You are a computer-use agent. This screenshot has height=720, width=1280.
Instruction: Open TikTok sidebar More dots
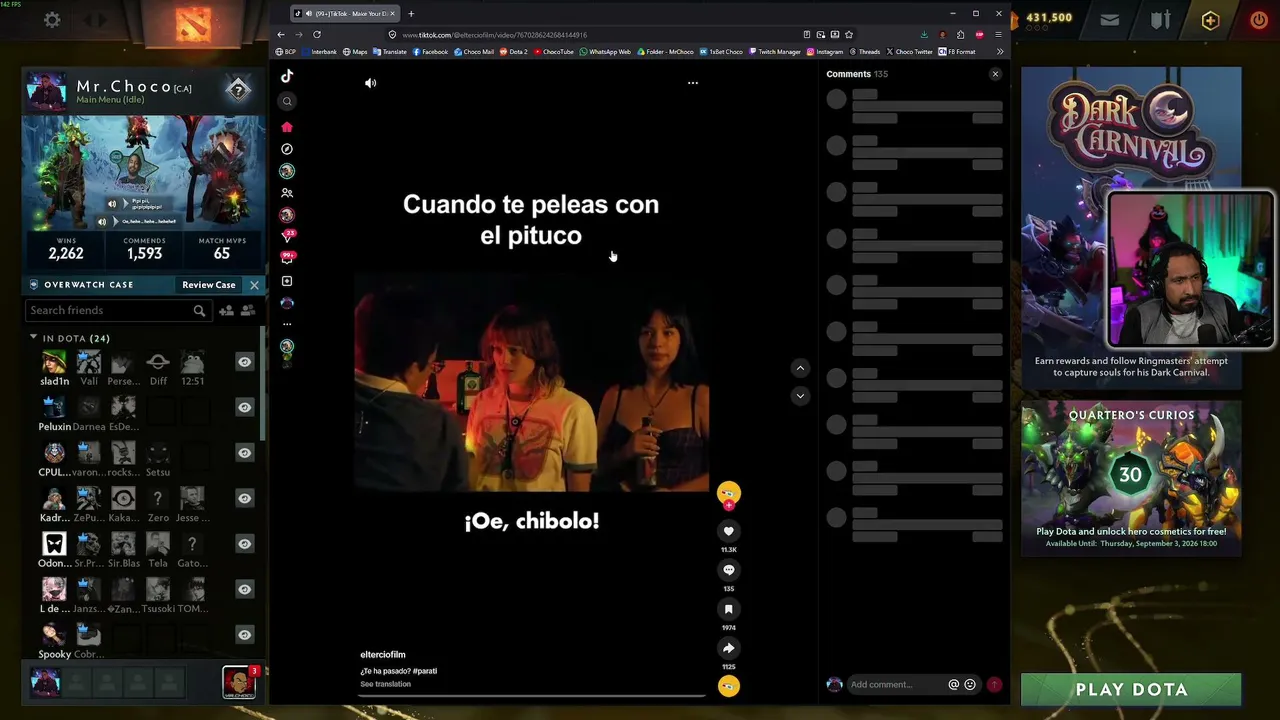click(287, 324)
